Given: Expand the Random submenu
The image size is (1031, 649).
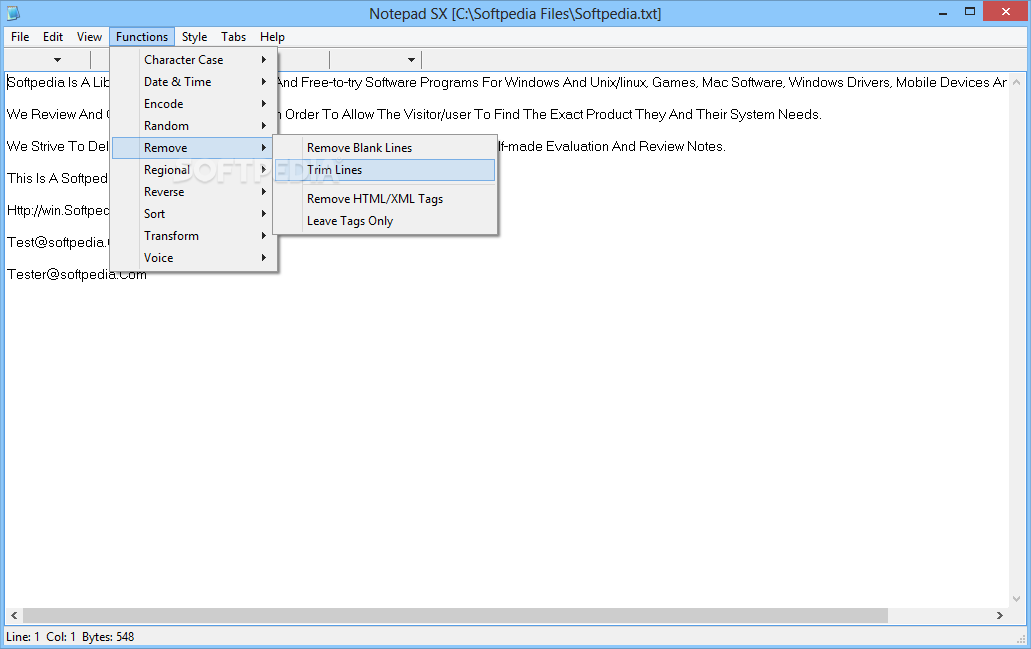Looking at the screenshot, I should click(x=192, y=126).
